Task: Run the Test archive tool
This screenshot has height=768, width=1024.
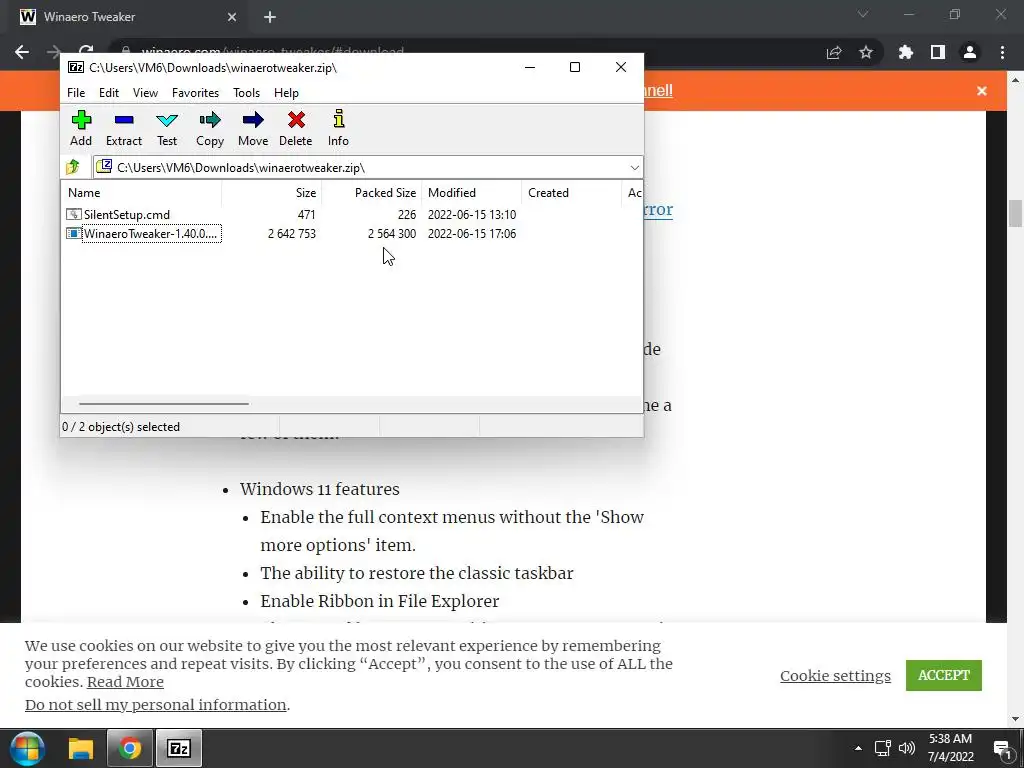Action: click(x=167, y=128)
